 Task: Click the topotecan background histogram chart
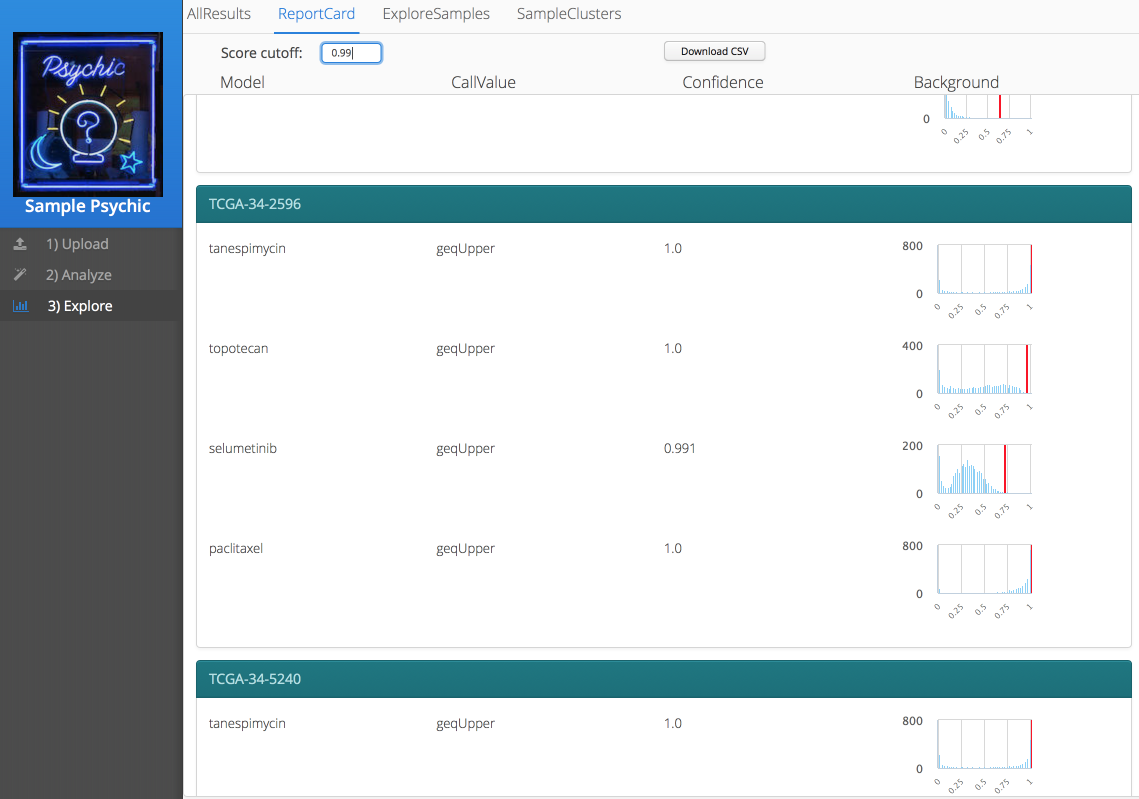(983, 369)
